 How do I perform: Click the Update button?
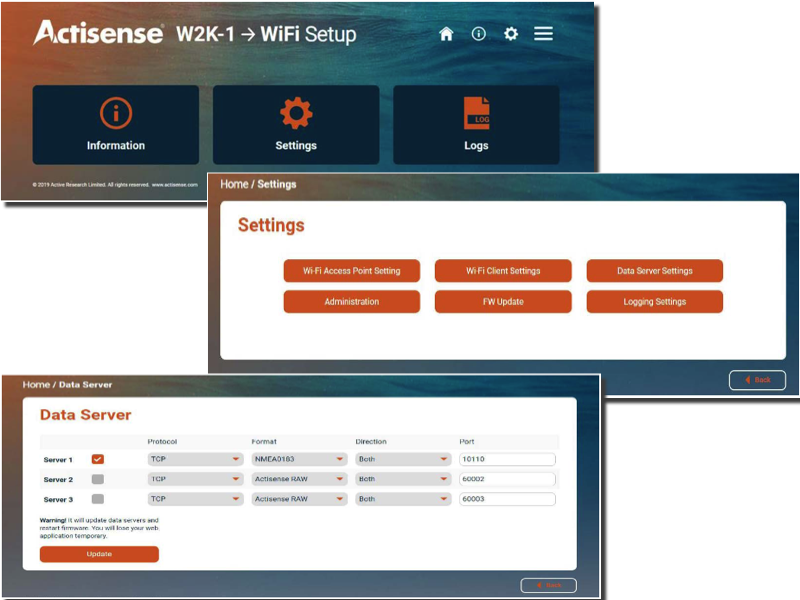(x=99, y=554)
